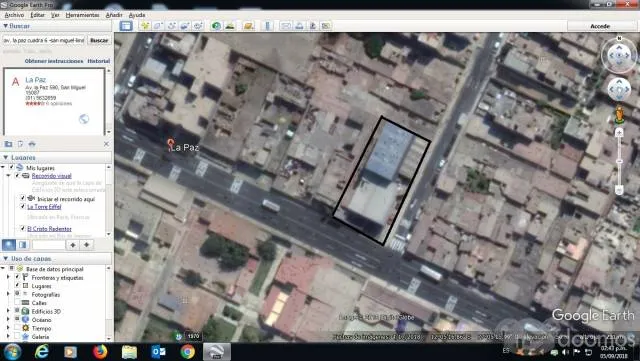Collapse the Lugares panel header
The height and width of the screenshot is (361, 640).
pos(5,157)
